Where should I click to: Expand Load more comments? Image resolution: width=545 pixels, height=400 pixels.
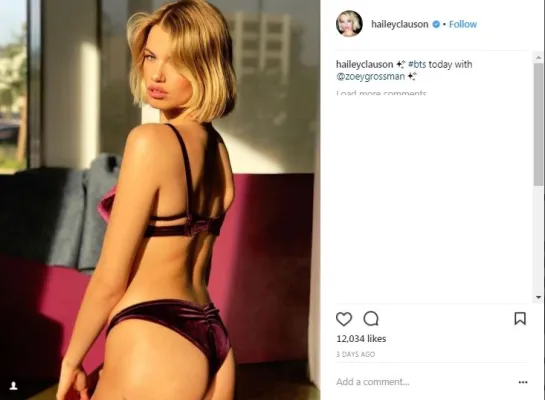pyautogui.click(x=381, y=93)
